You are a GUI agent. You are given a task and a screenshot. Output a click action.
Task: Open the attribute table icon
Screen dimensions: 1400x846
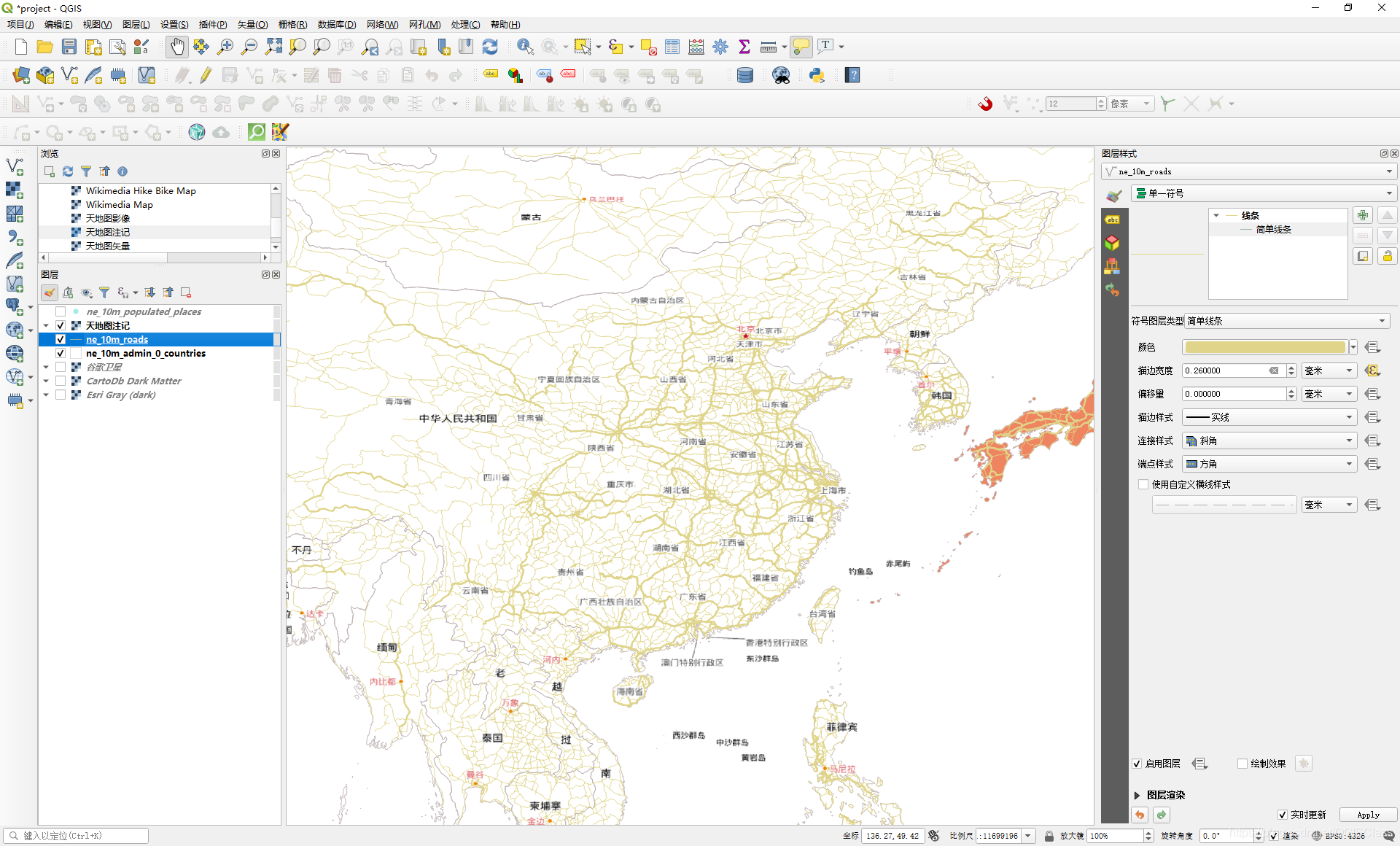pyautogui.click(x=672, y=47)
